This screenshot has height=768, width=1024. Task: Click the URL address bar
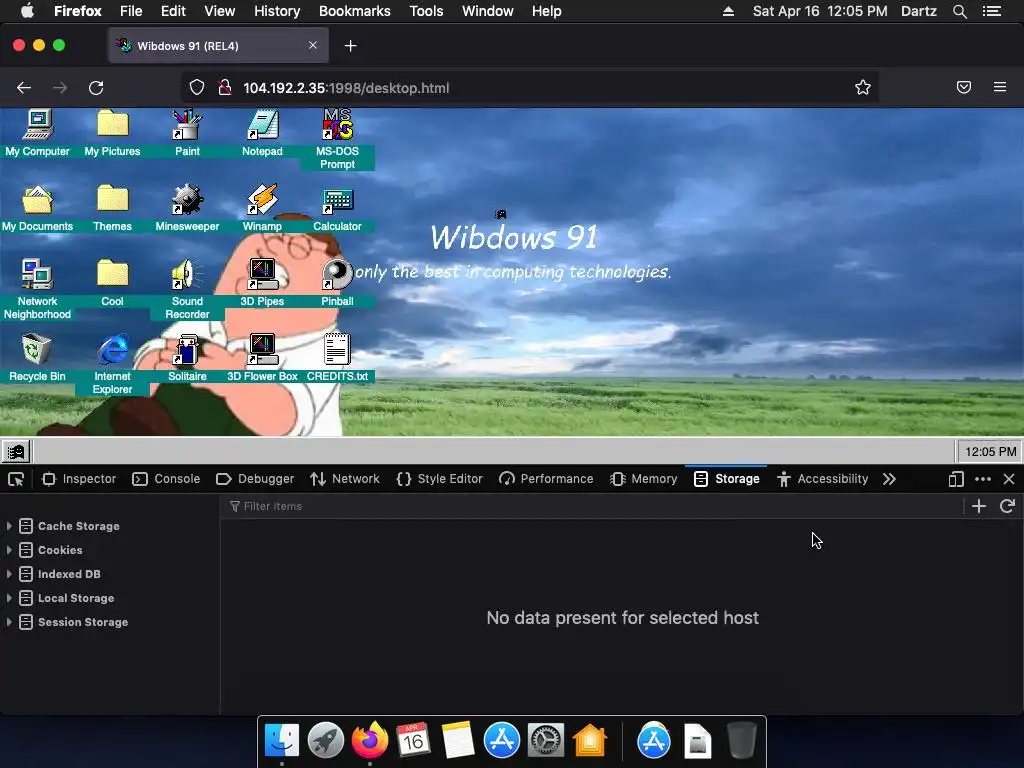(x=530, y=88)
